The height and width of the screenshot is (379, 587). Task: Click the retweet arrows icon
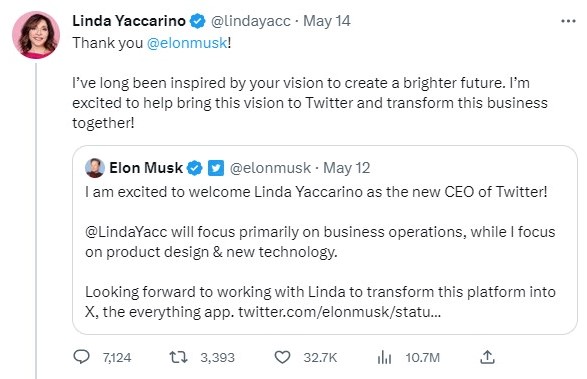point(178,357)
